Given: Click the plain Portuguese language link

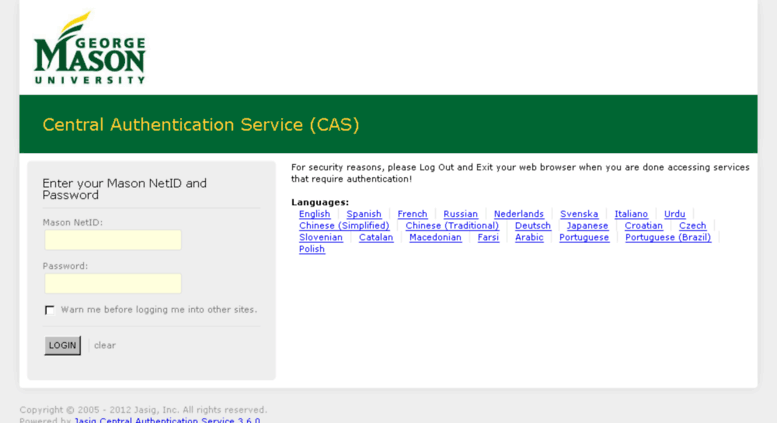Looking at the screenshot, I should pyautogui.click(x=584, y=237).
